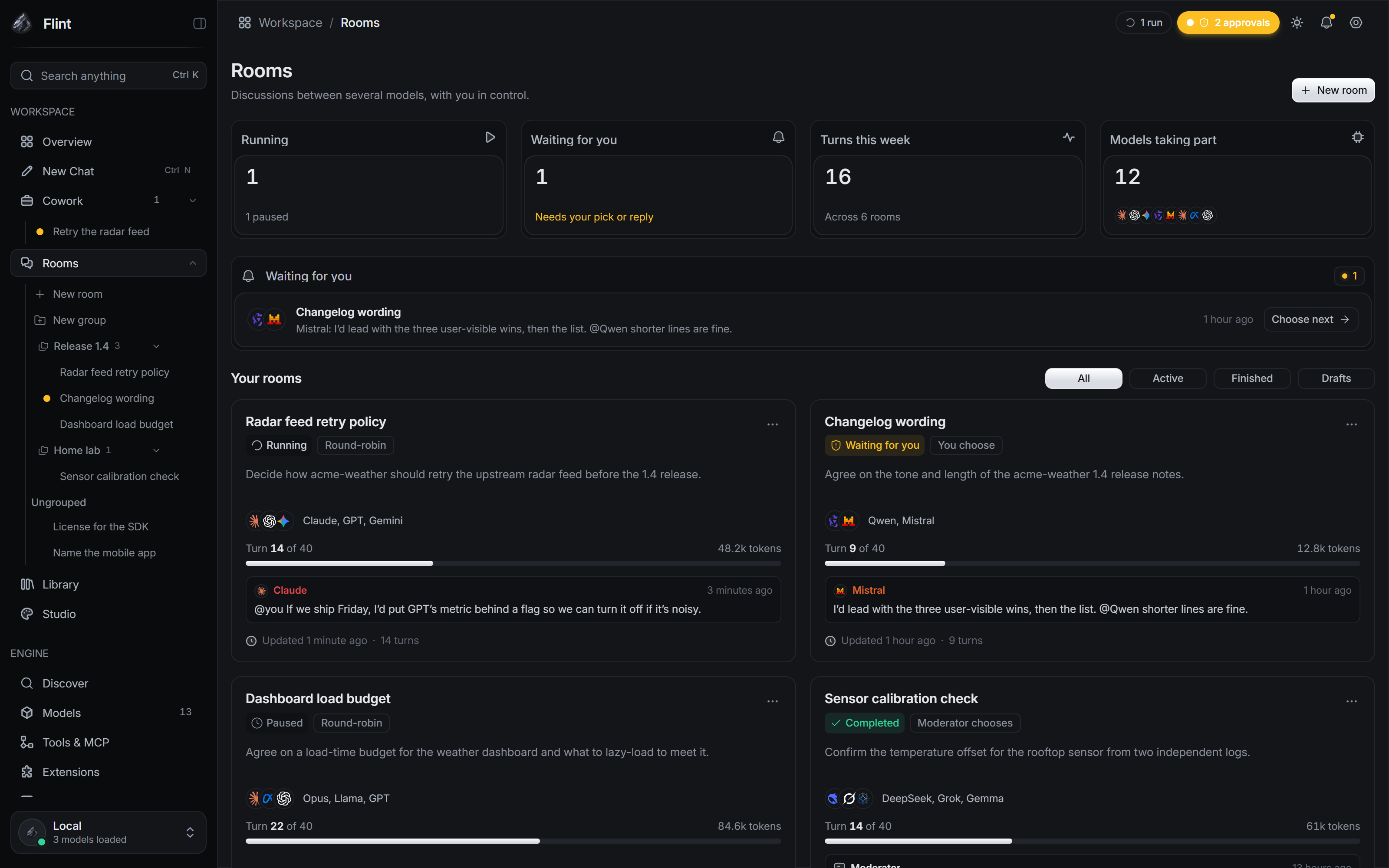
Task: Open the settings icon in top bar
Action: (x=1356, y=23)
